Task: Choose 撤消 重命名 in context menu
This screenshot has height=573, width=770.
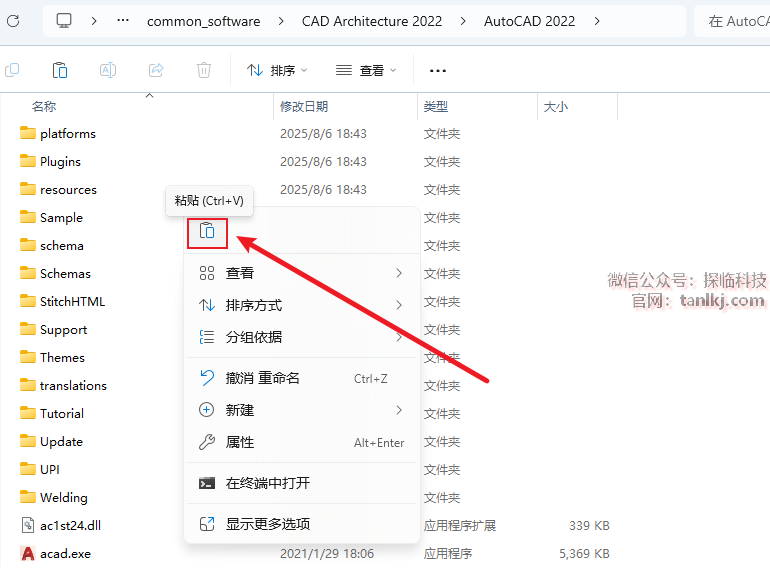Action: (302, 378)
